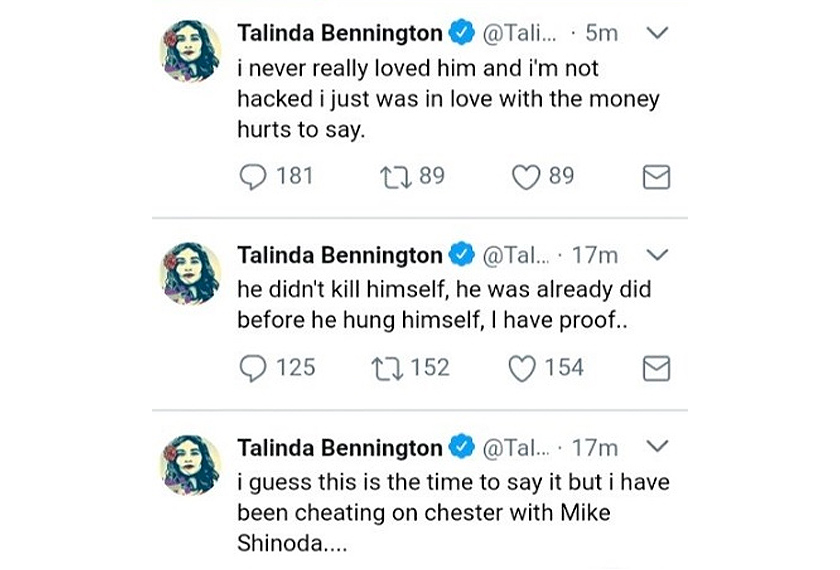Image resolution: width=840 pixels, height=570 pixels.
Task: Expand options chevron on the 'I have proof' tweet
Action: tap(657, 255)
